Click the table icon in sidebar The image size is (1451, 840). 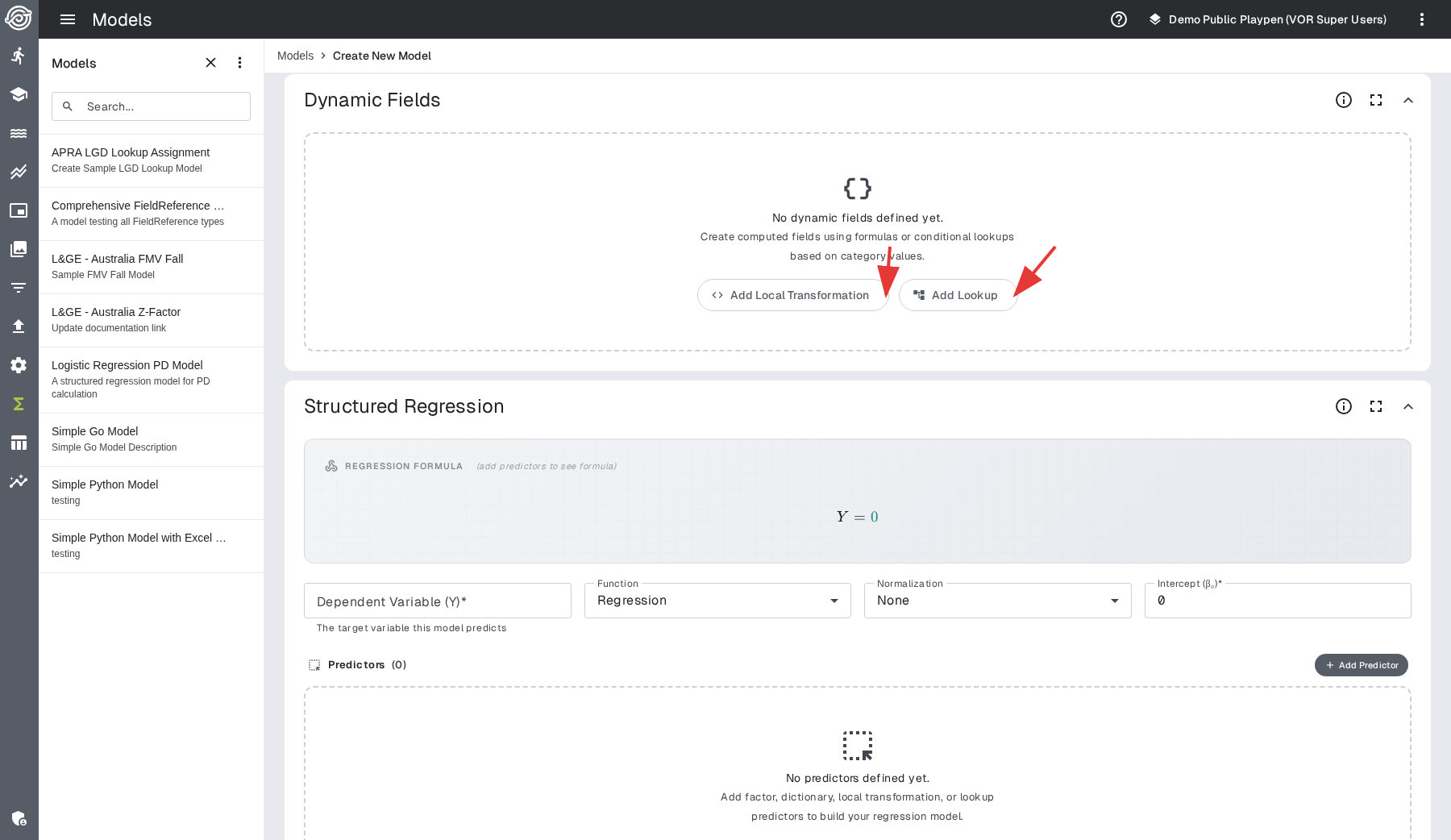tap(19, 443)
